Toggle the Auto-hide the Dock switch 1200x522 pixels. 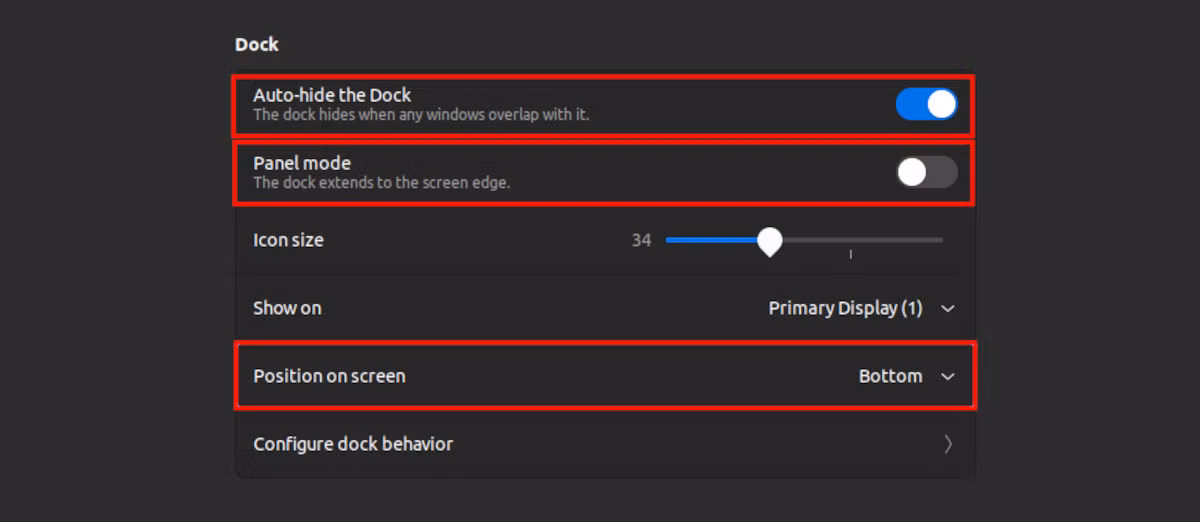(926, 104)
